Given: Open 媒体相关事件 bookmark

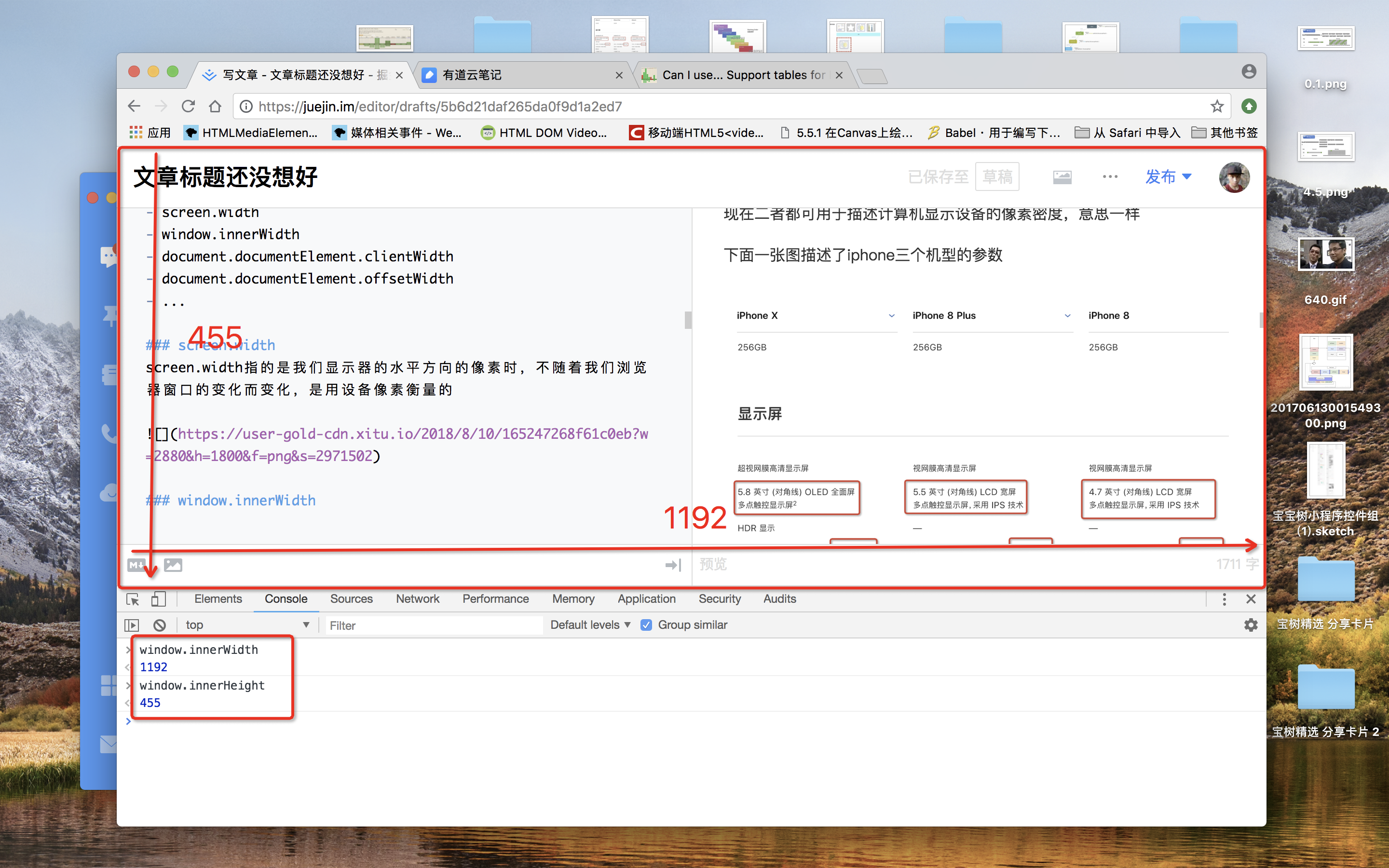Looking at the screenshot, I should click(x=396, y=133).
